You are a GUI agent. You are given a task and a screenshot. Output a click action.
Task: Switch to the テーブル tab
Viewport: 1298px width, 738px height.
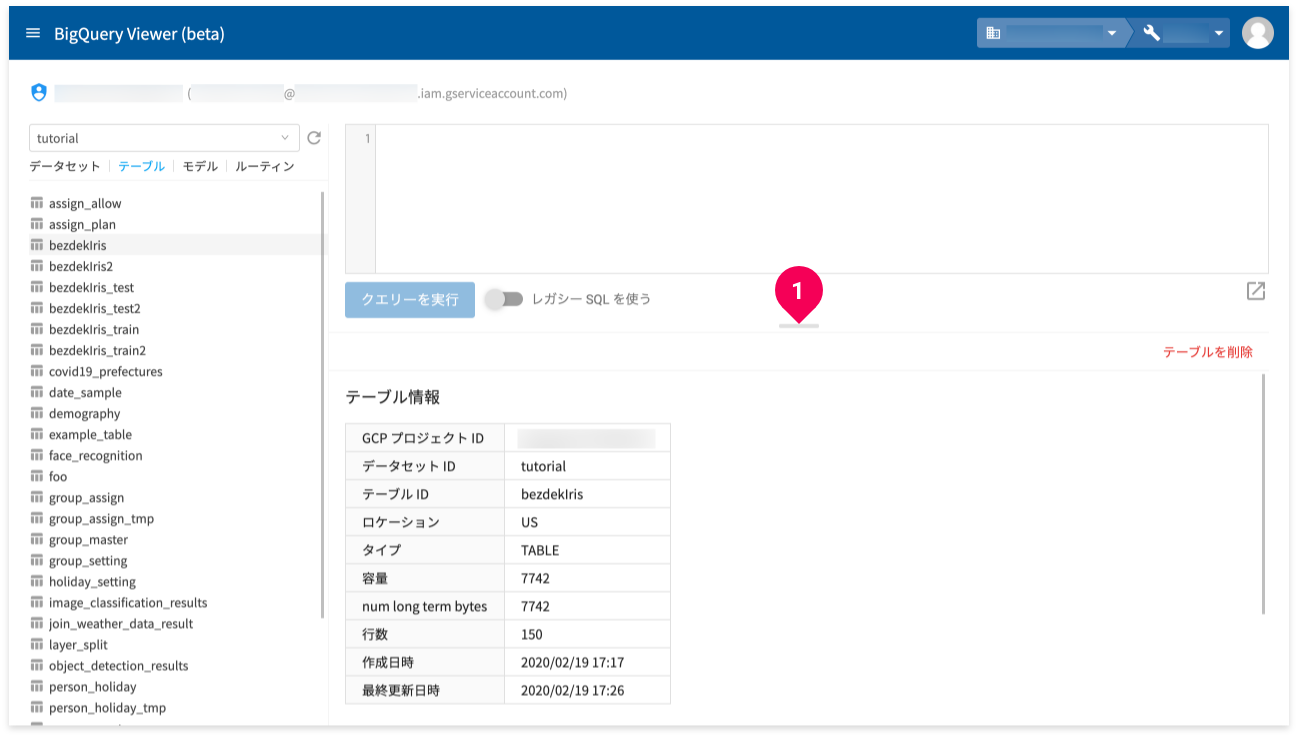click(141, 166)
